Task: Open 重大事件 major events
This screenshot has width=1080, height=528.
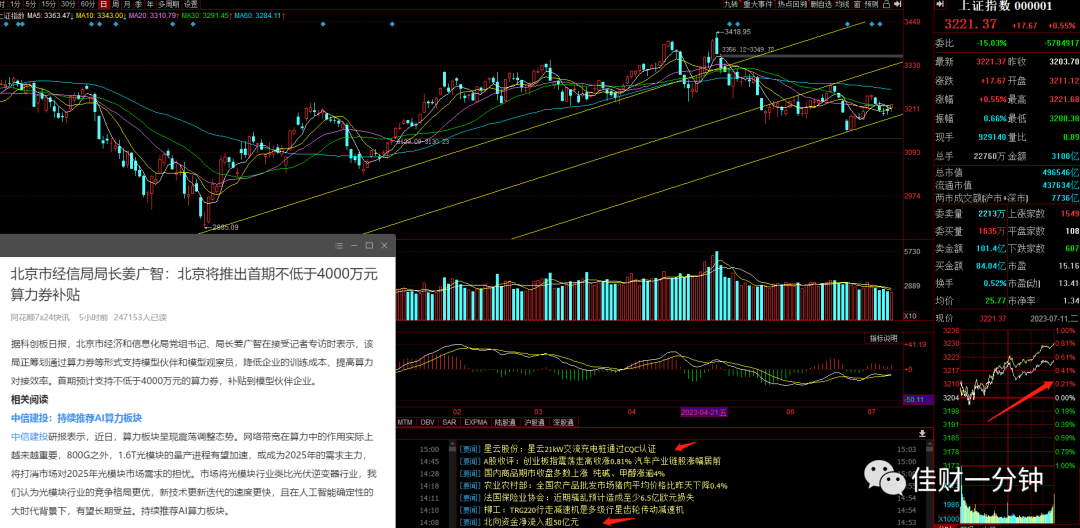Action: 758,4
